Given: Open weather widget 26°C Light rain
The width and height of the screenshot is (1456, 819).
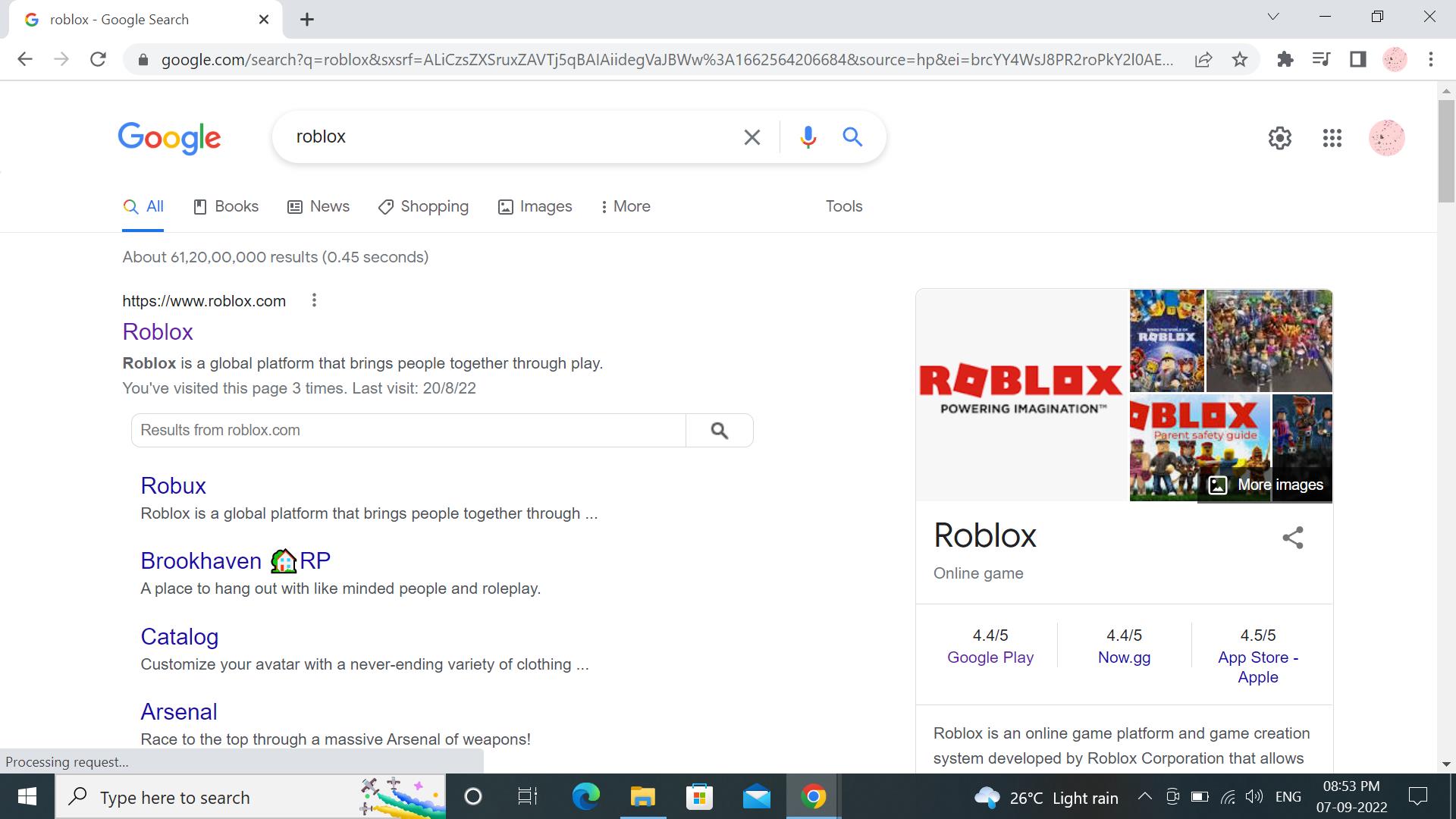Looking at the screenshot, I should pos(1046,798).
